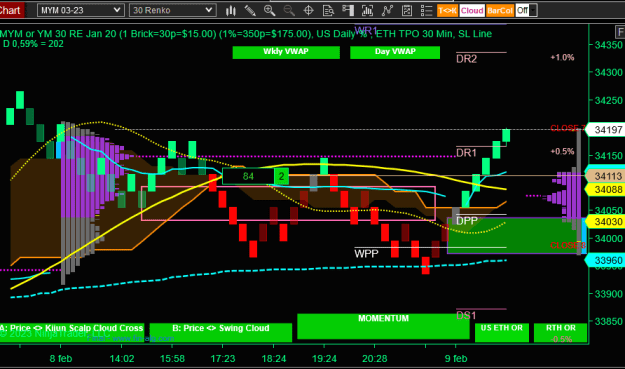The height and width of the screenshot is (369, 625).
Task: Click the cyan 33960 price marker
Action: tap(605, 260)
